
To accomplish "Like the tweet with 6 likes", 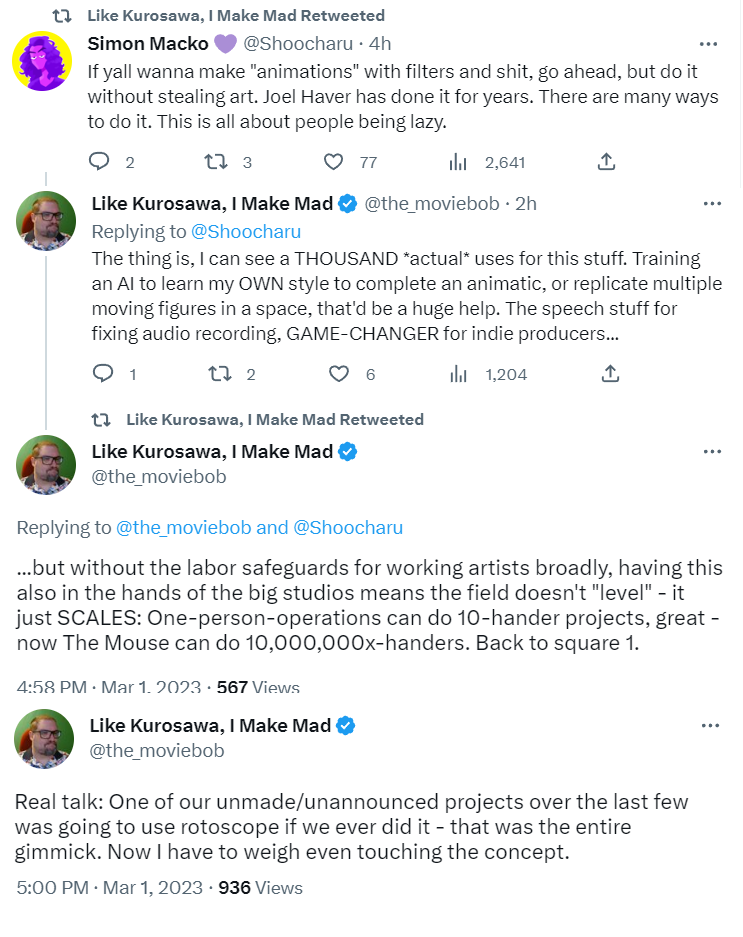I will (339, 374).
